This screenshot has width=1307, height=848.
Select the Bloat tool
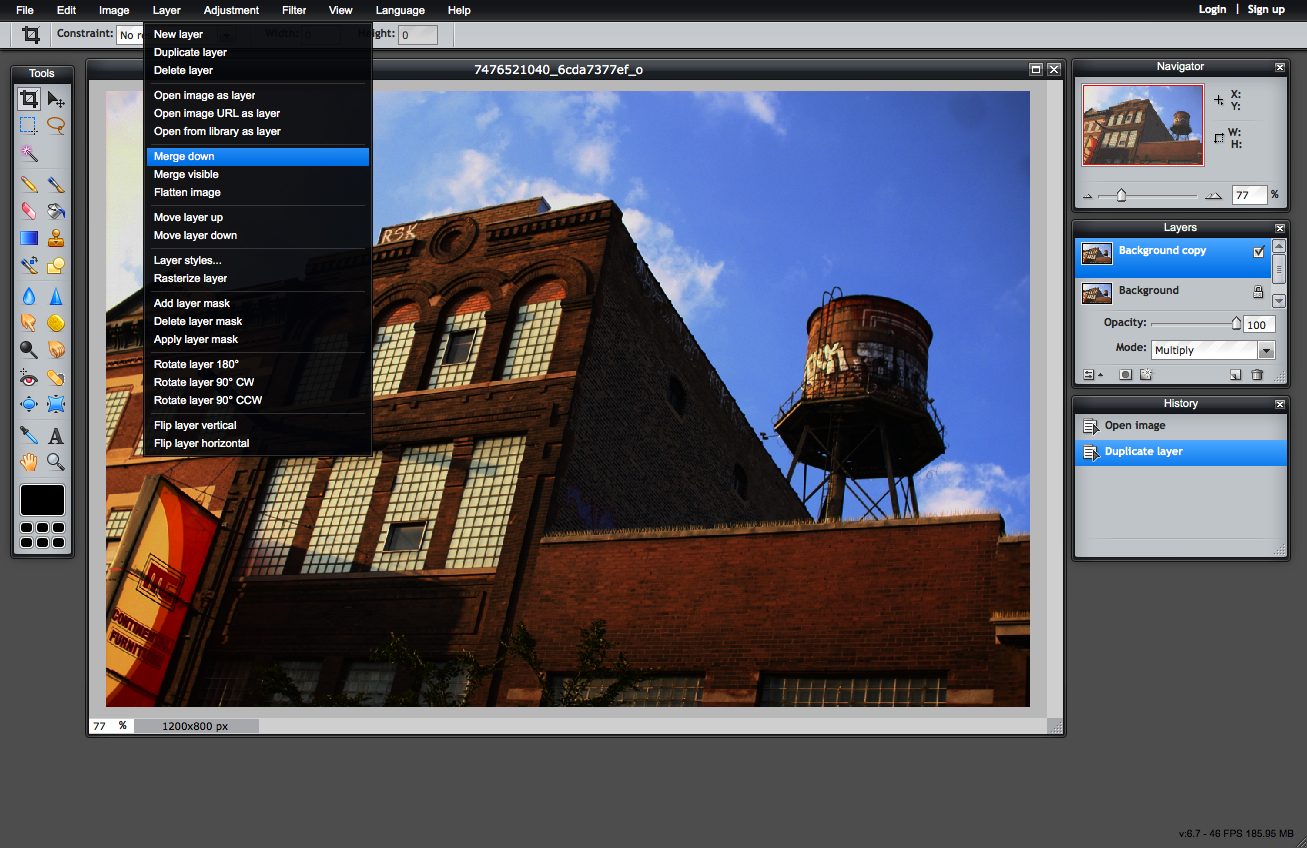coord(29,405)
